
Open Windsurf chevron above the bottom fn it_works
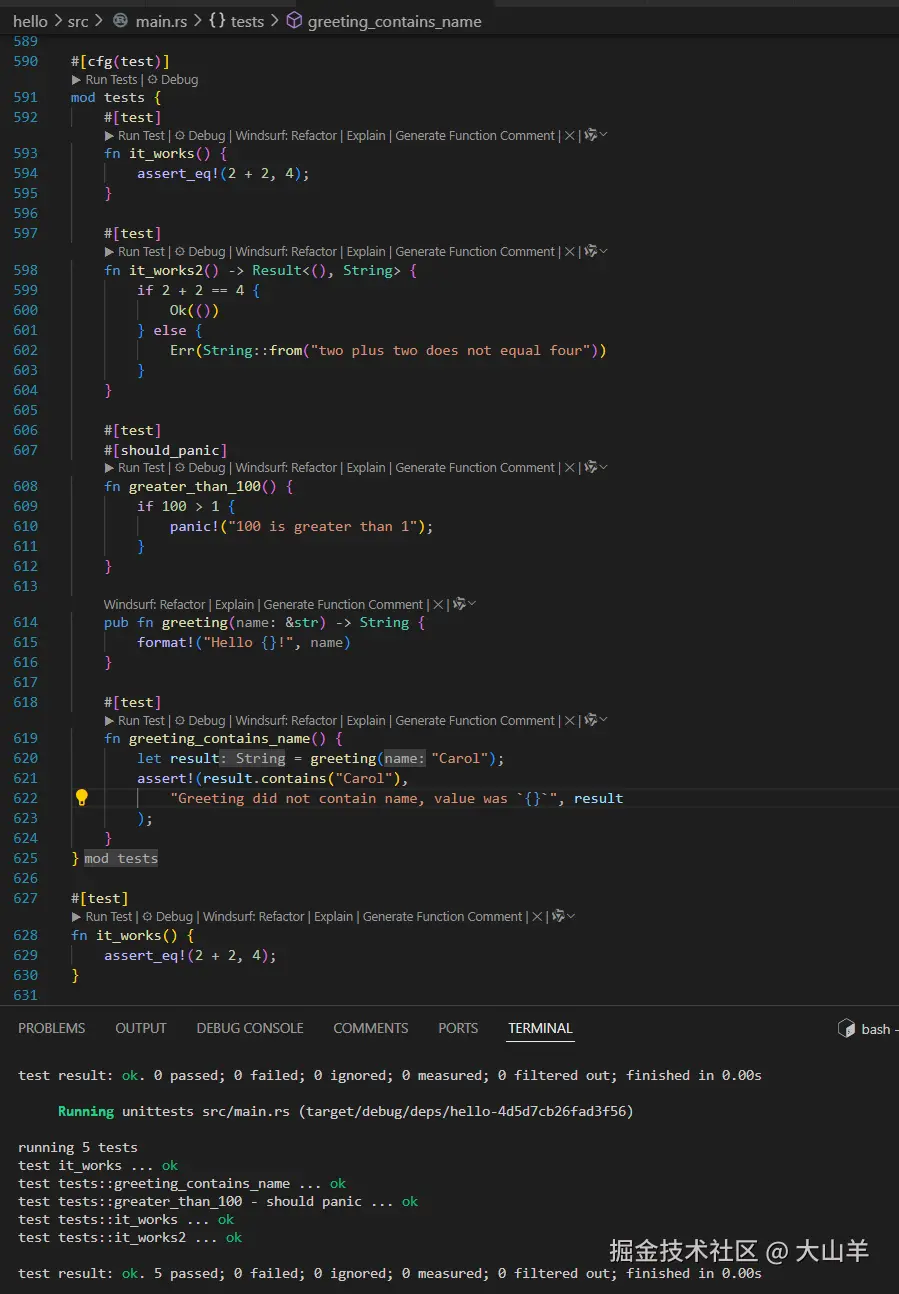(571, 917)
